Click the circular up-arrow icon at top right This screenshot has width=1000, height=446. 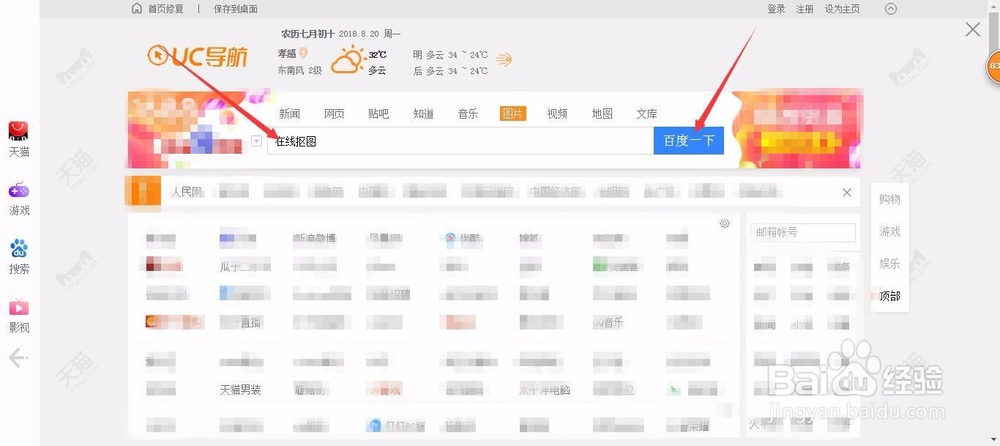[x=891, y=9]
